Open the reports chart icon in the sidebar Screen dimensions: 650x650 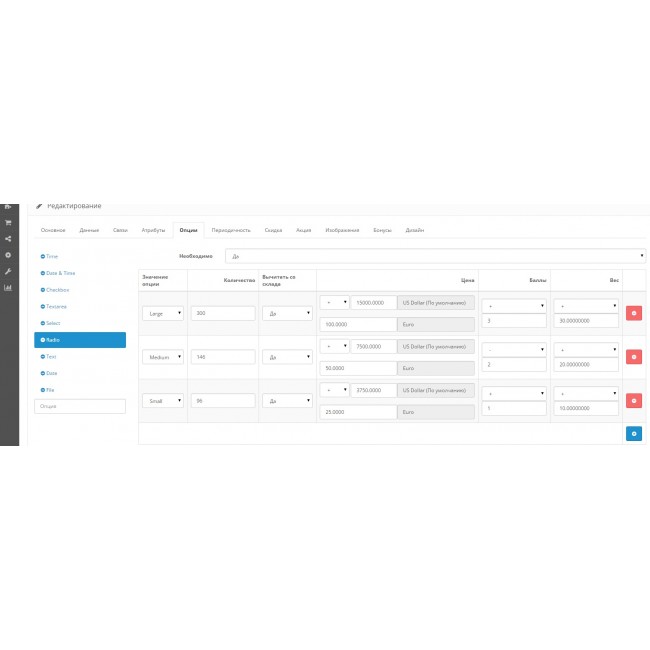coord(8,288)
